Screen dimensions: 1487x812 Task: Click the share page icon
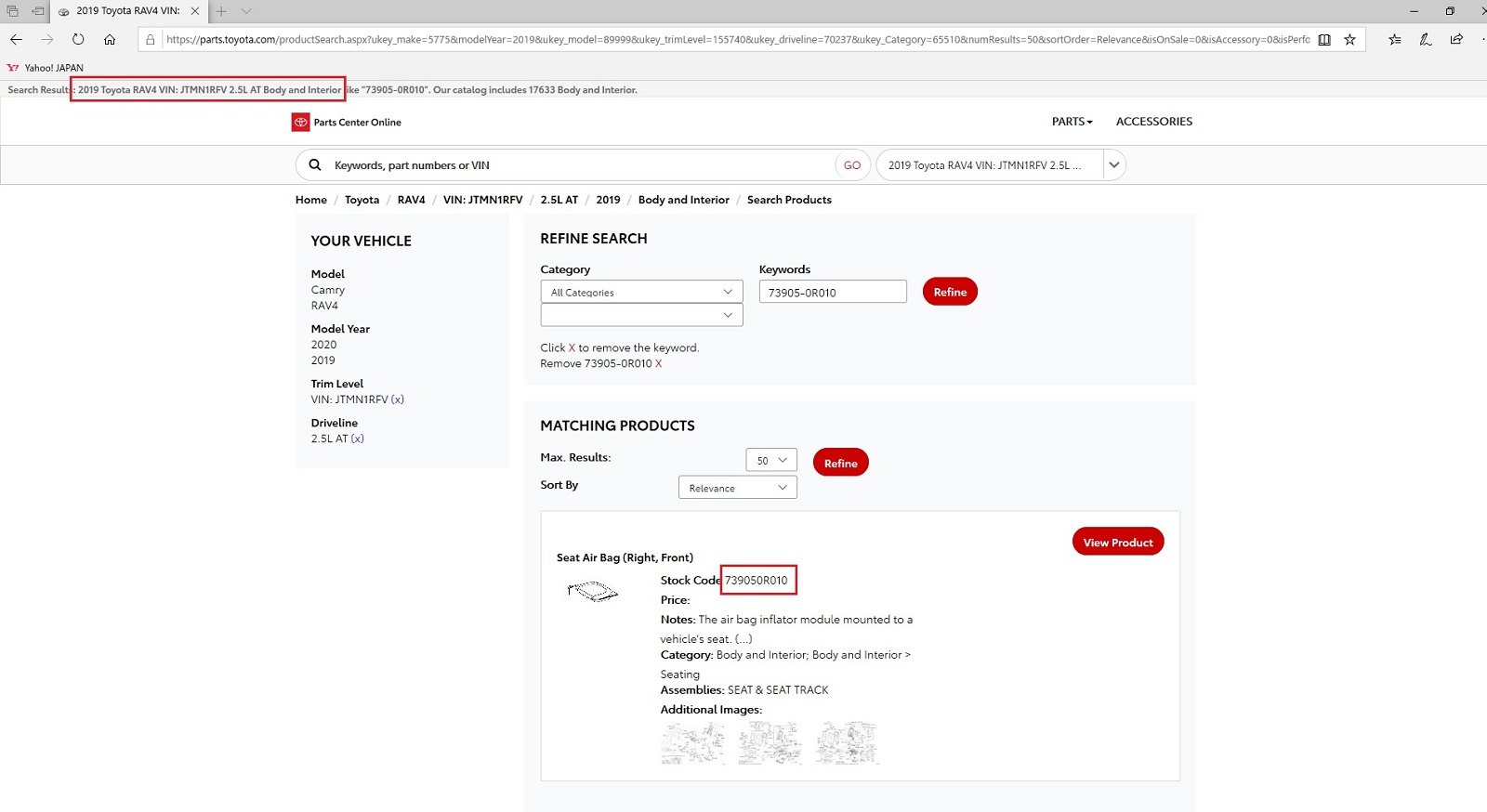point(1456,39)
